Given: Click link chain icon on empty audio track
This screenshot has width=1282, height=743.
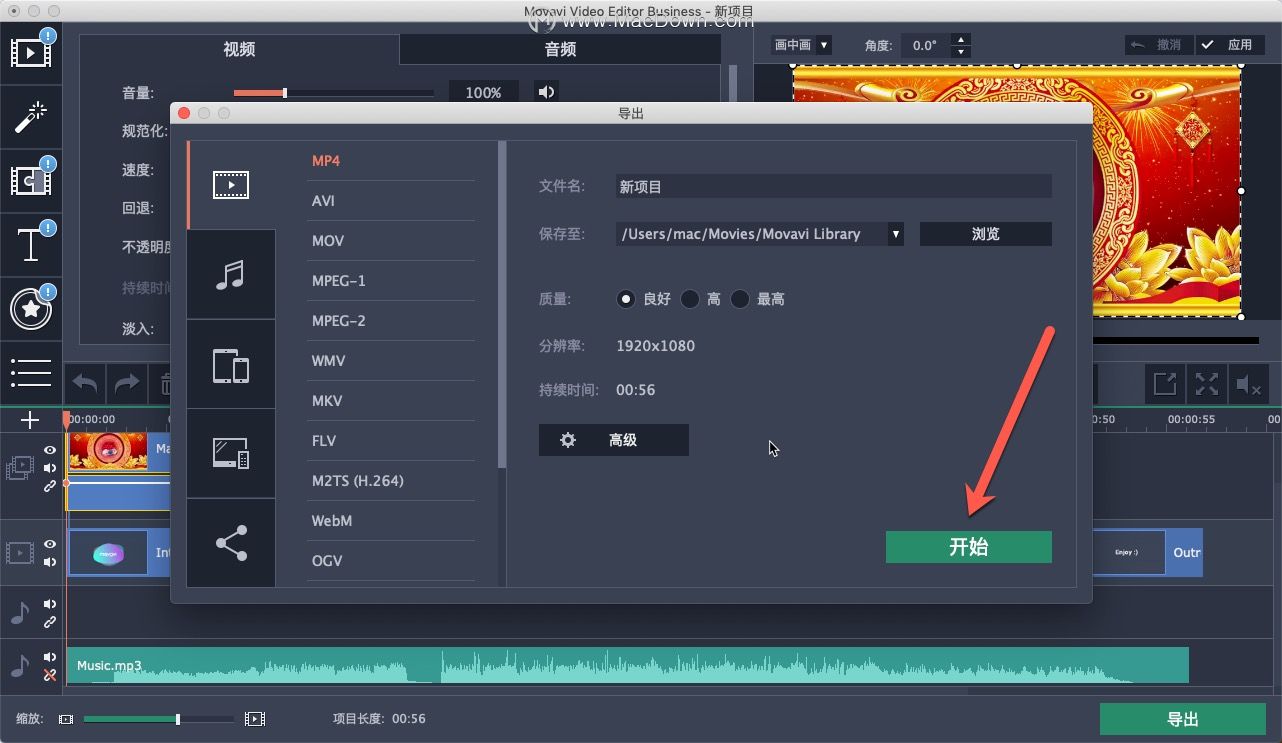Looking at the screenshot, I should [x=50, y=622].
